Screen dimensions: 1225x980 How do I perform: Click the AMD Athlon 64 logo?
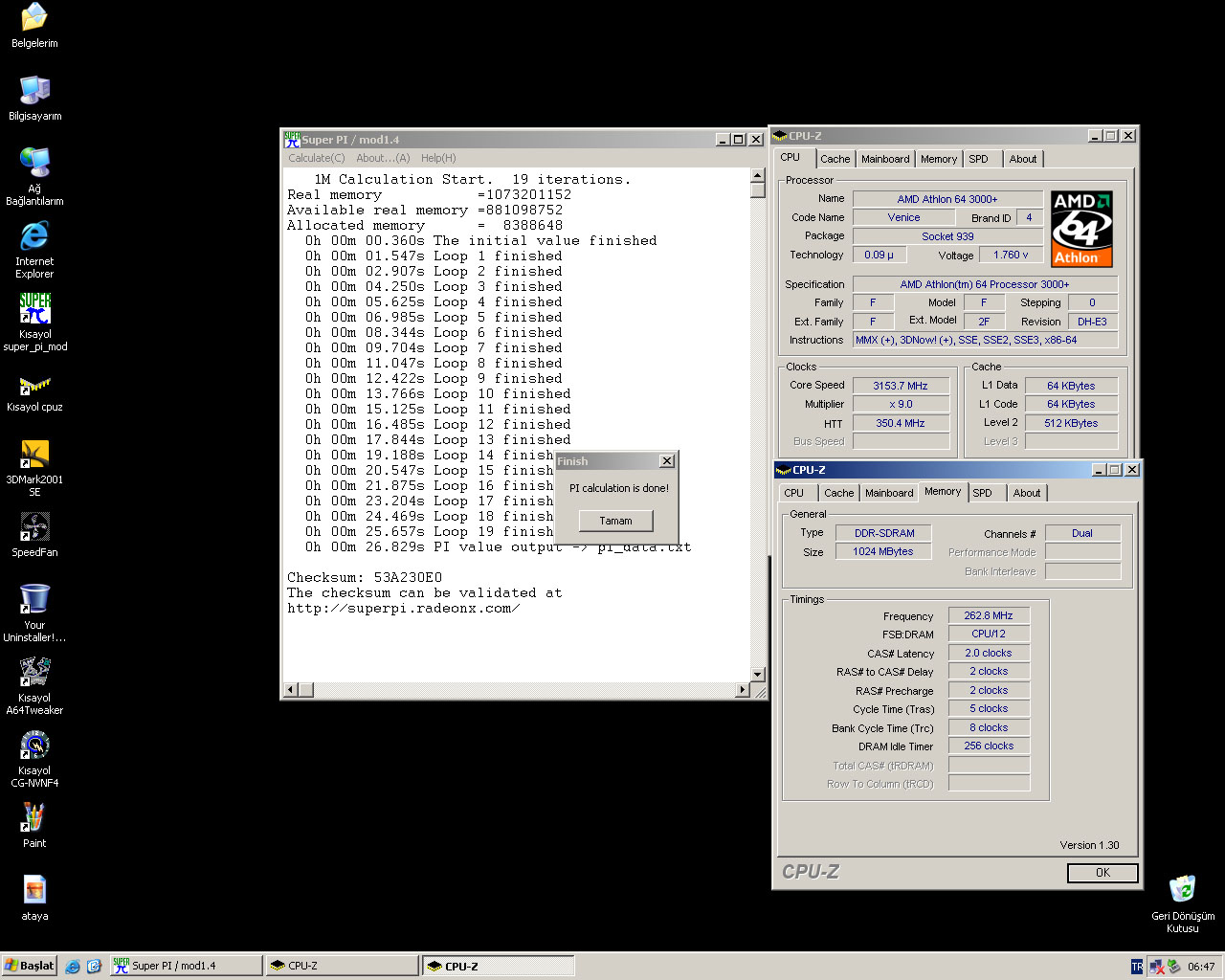[x=1081, y=229]
